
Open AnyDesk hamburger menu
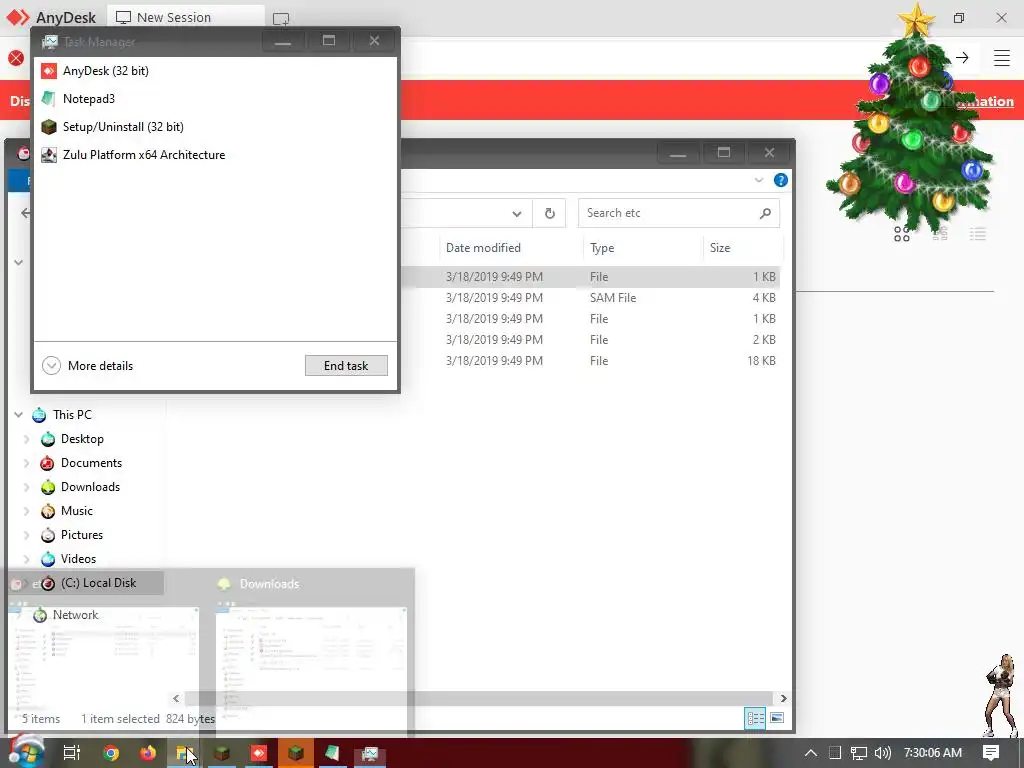(x=1002, y=57)
